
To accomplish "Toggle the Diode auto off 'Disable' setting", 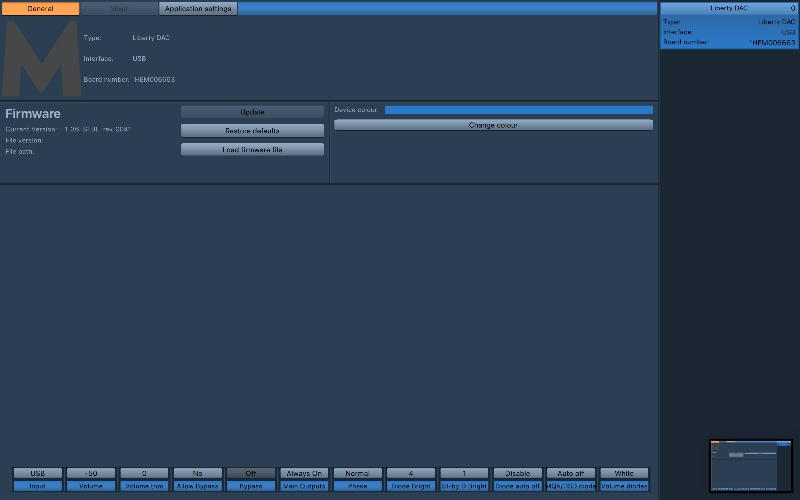I will point(517,473).
